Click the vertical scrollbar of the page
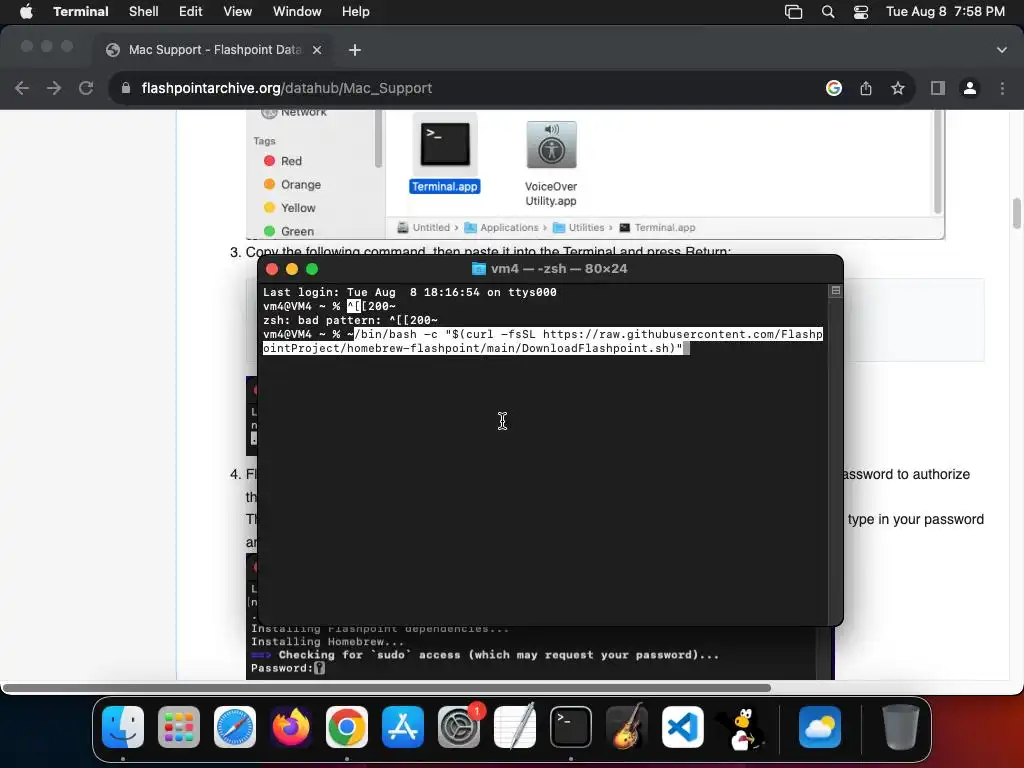The width and height of the screenshot is (1024, 768). pos(1017,214)
